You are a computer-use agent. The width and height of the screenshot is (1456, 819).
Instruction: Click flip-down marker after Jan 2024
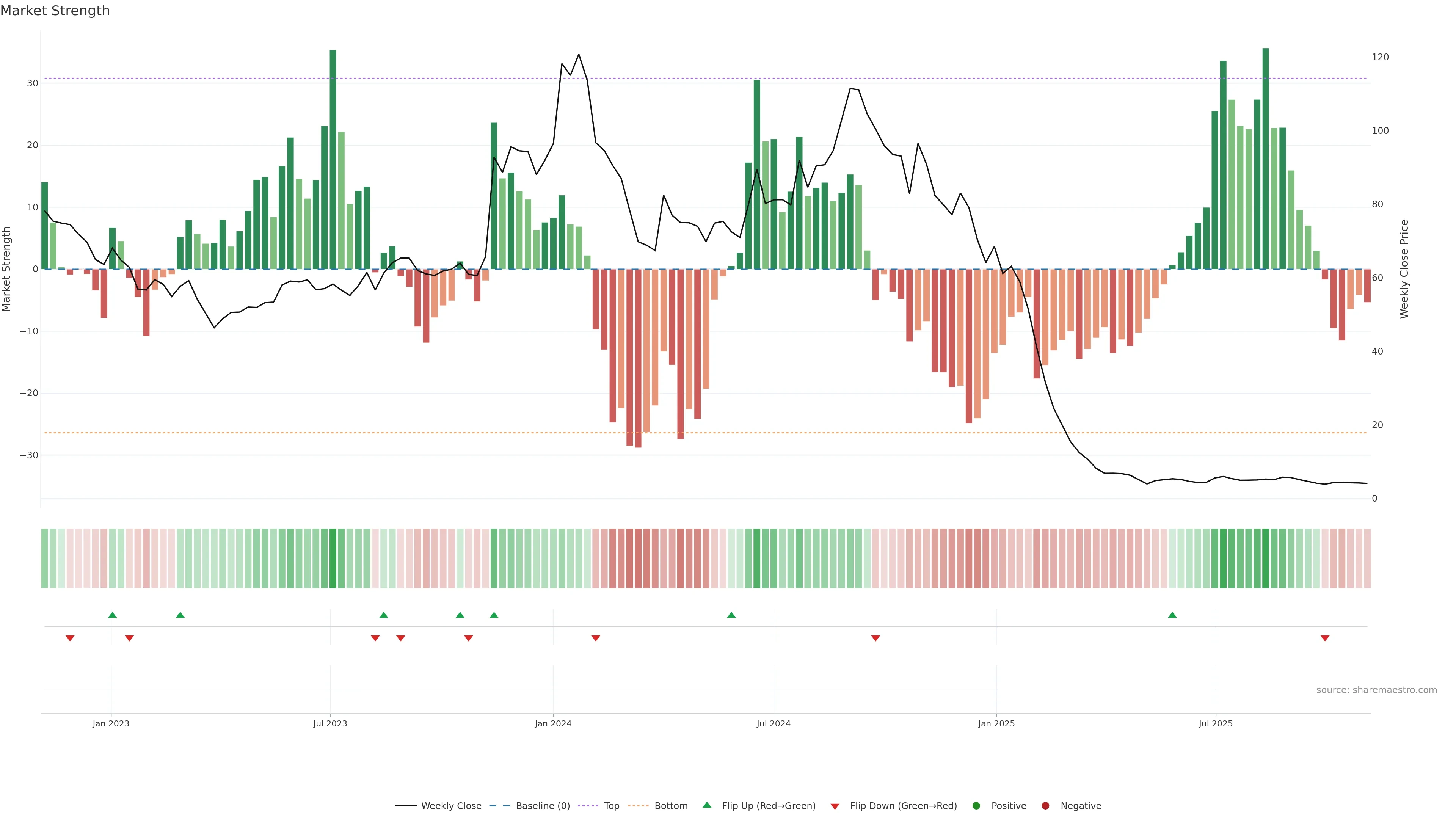pyautogui.click(x=596, y=638)
